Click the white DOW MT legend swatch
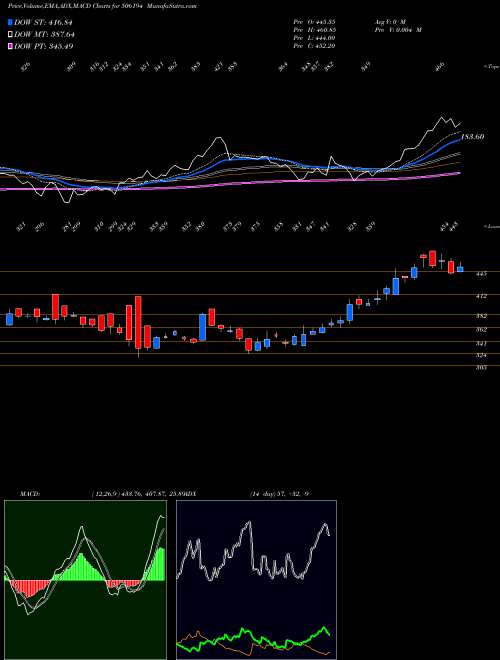 (x=11, y=34)
